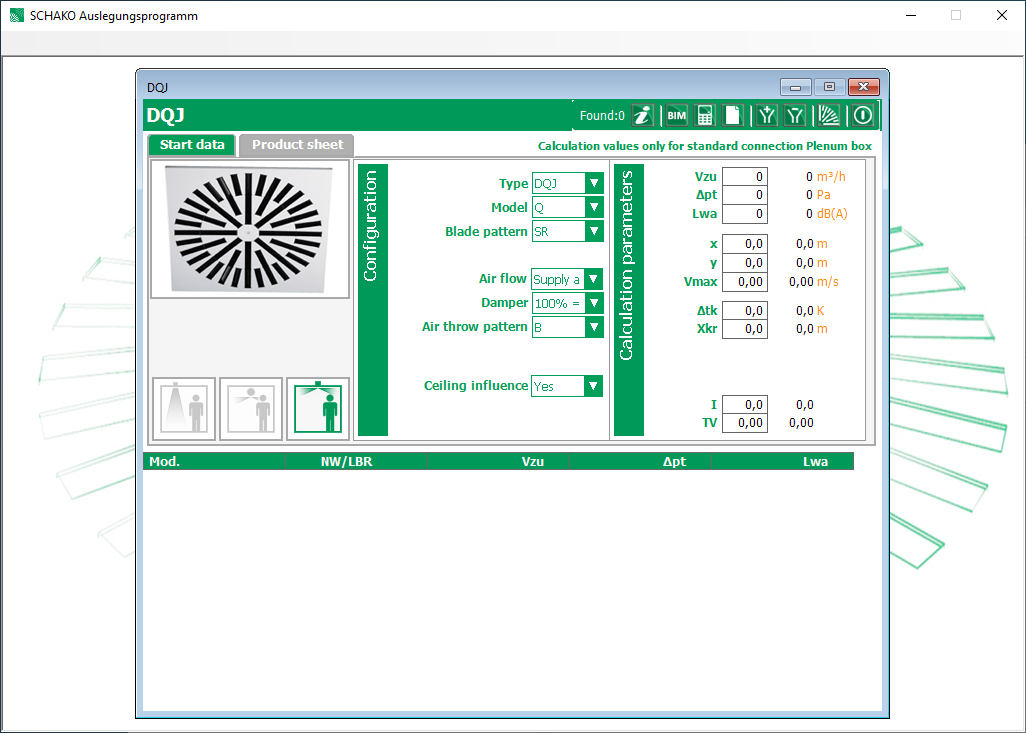The width and height of the screenshot is (1026, 733).
Task: Select the downward air jet pictogram
Action: point(184,409)
